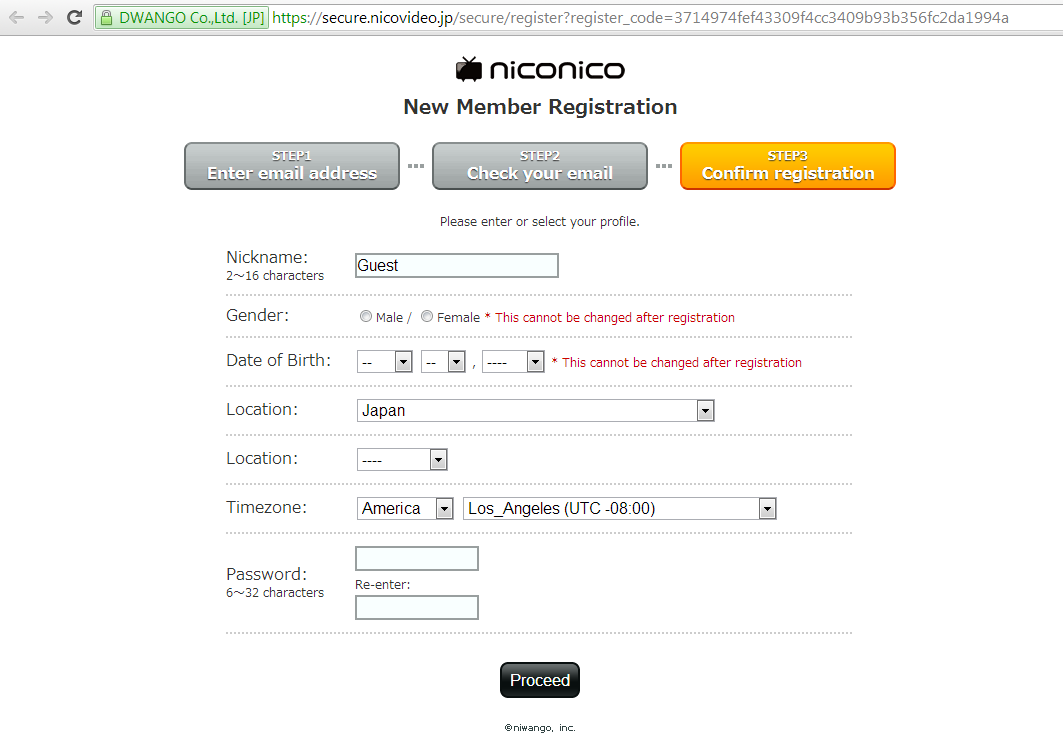Screen dimensions: 1063x752
Task: Click STEP3 Confirm registration tab
Action: [788, 166]
